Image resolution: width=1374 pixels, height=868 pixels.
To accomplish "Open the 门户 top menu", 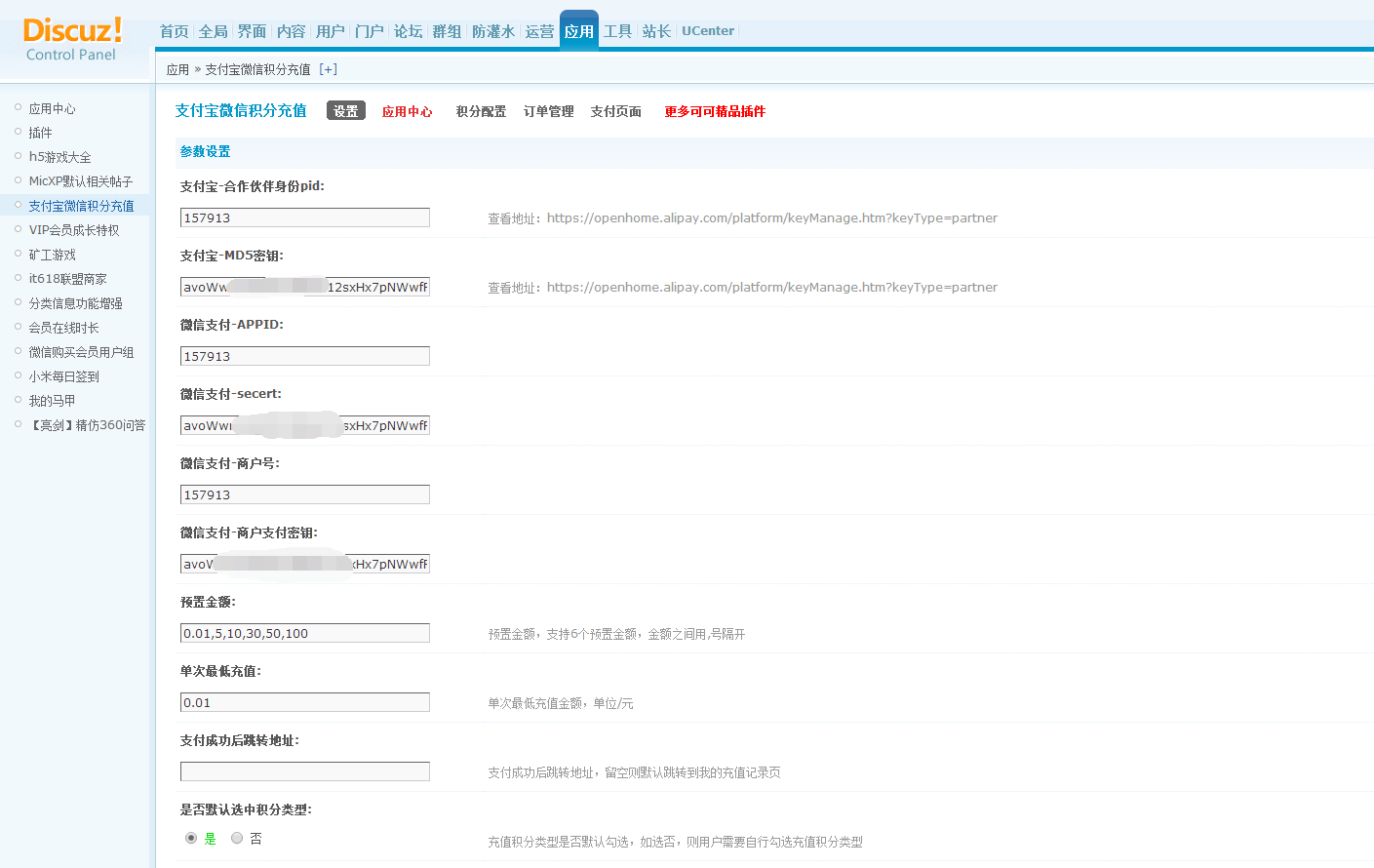I will tap(370, 31).
